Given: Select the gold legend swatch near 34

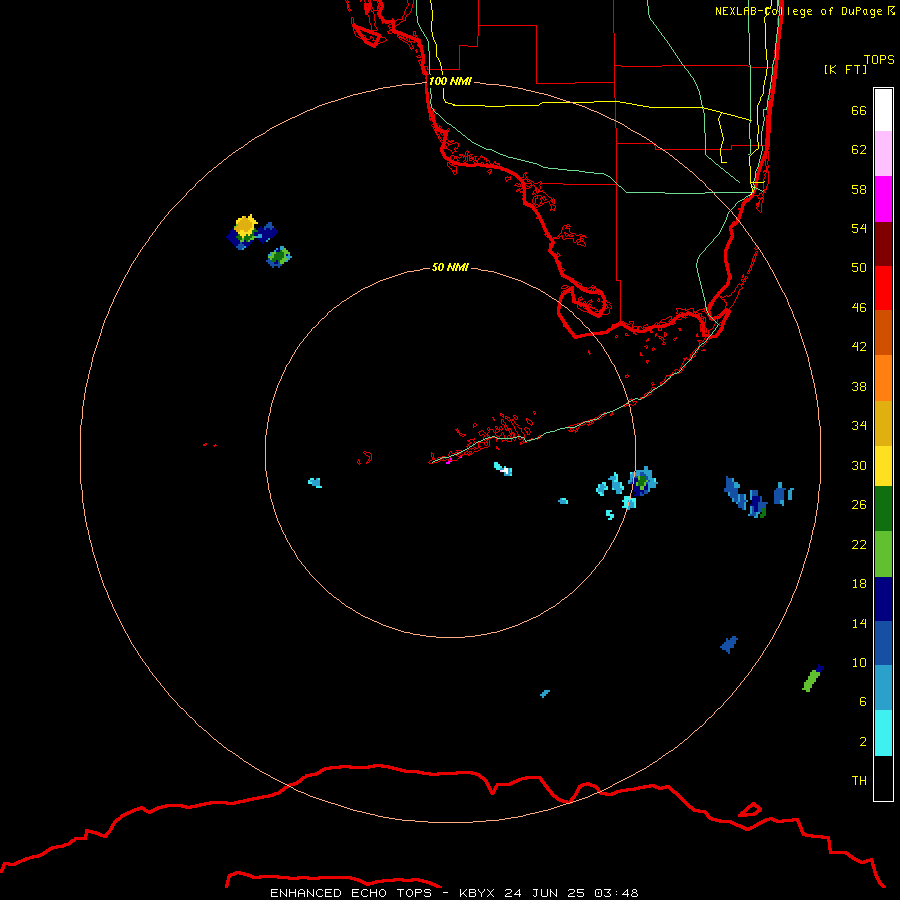Looking at the screenshot, I should coord(883,423).
